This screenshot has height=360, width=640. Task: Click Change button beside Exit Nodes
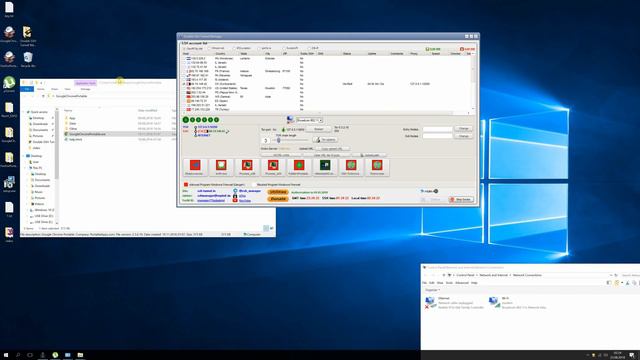(464, 136)
